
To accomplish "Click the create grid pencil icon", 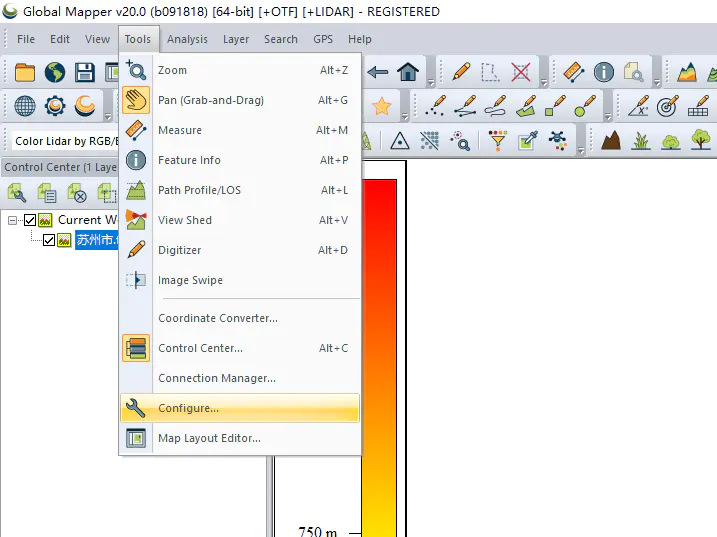I will tap(698, 106).
